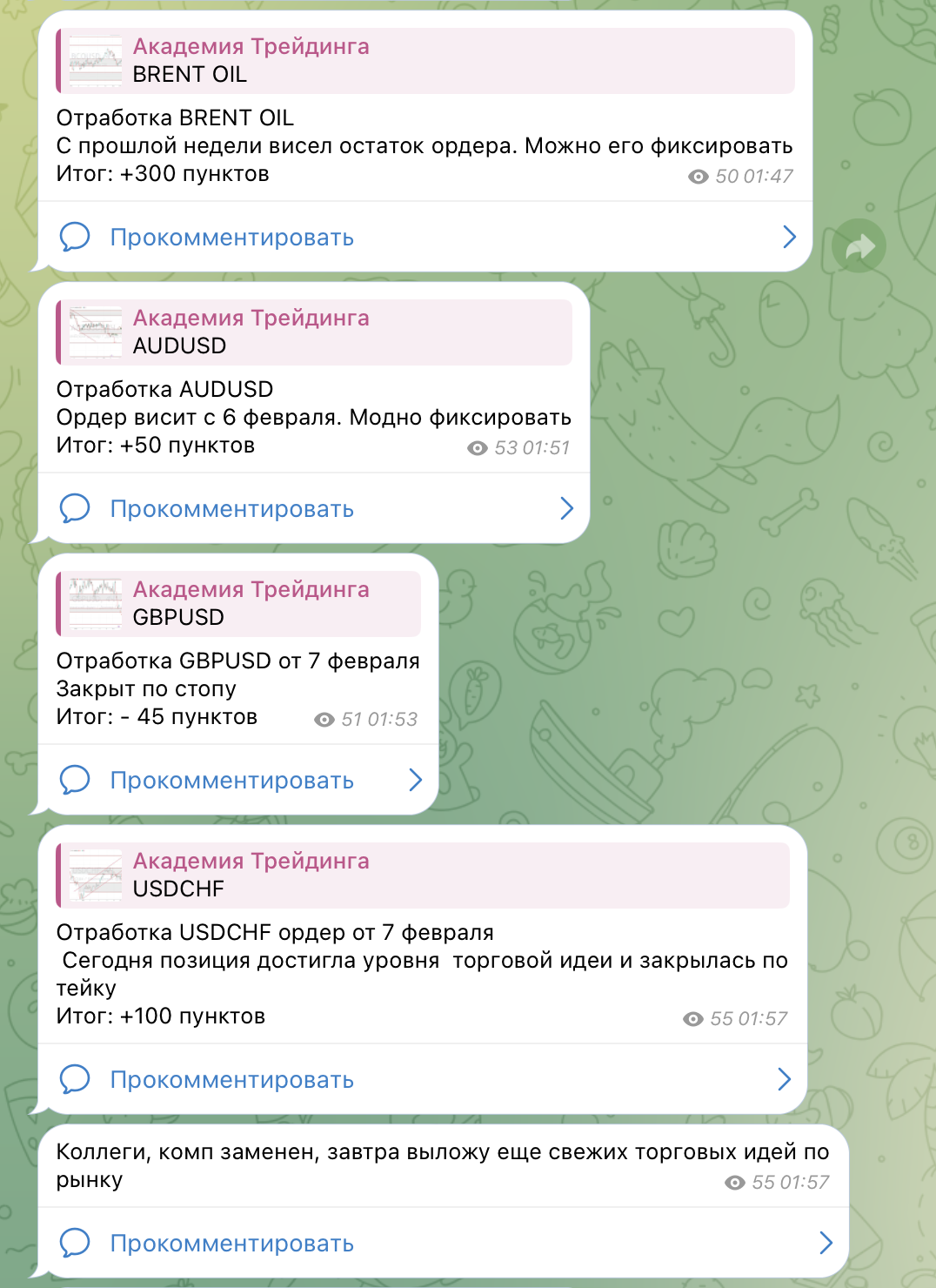The width and height of the screenshot is (936, 1288).
Task: Open Прокомментировать link under USDCHF post
Action: [x=231, y=1080]
